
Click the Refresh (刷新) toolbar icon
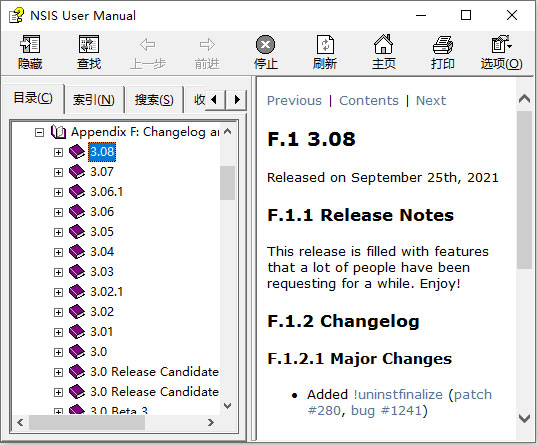(325, 44)
